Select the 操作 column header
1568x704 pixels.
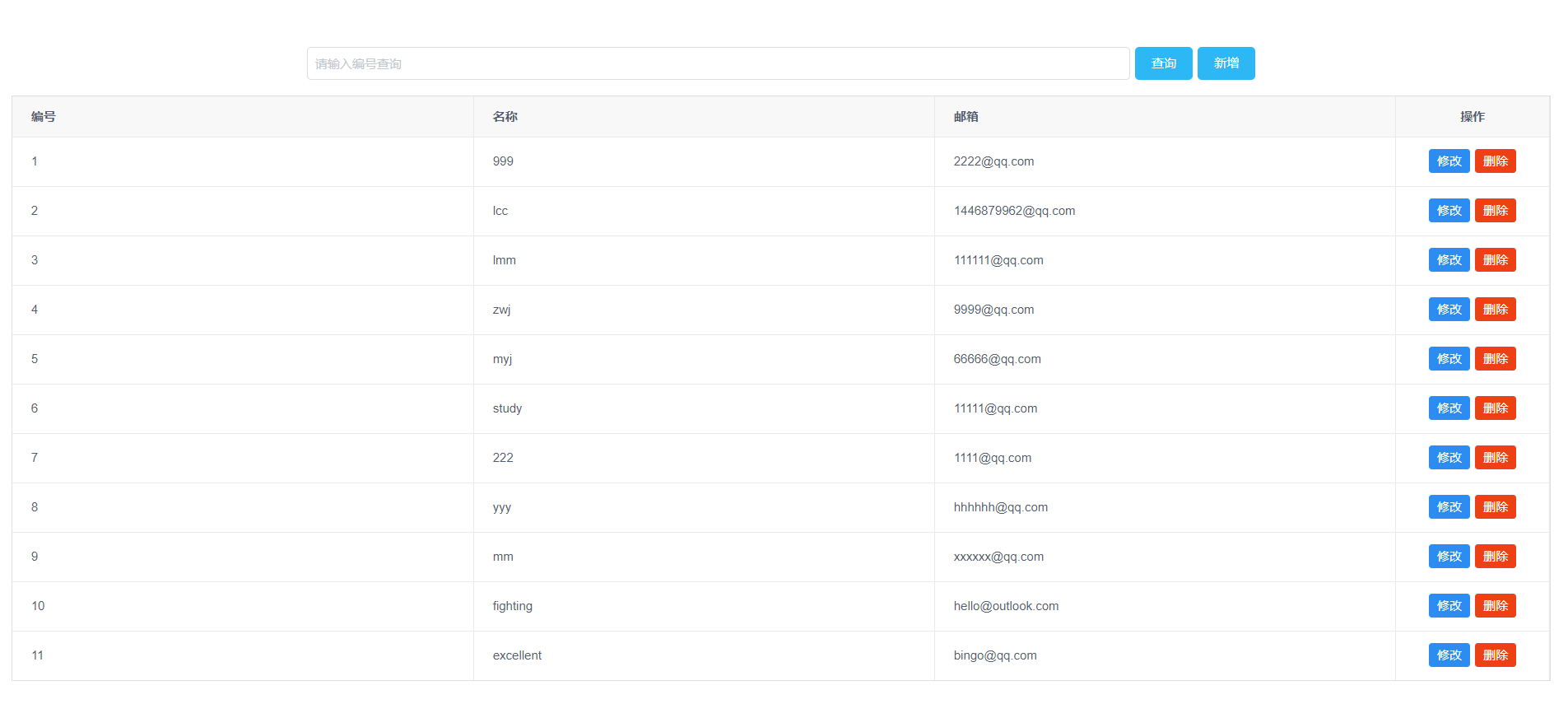click(x=1473, y=117)
